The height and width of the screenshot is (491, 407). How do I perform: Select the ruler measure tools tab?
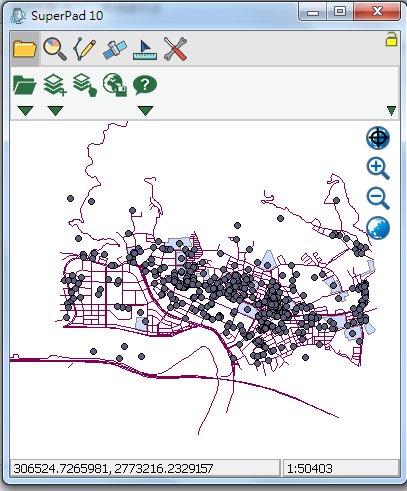click(x=145, y=50)
